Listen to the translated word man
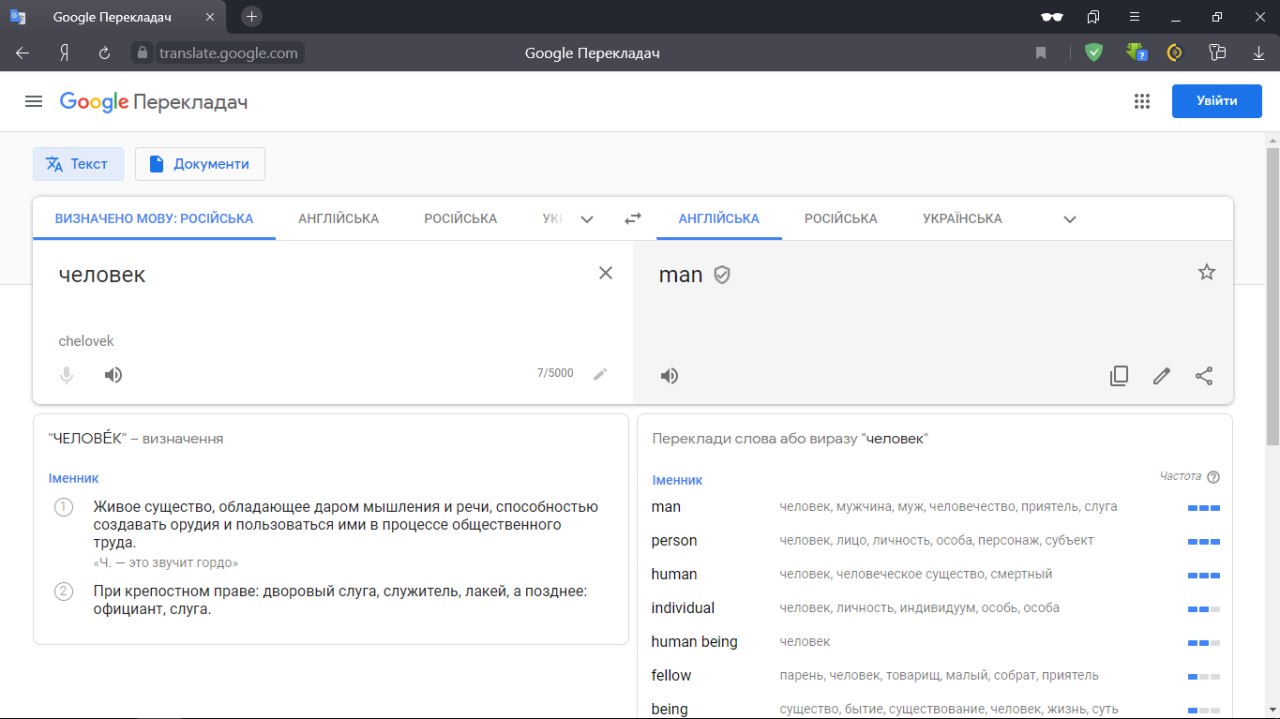Image resolution: width=1280 pixels, height=719 pixels. (669, 376)
